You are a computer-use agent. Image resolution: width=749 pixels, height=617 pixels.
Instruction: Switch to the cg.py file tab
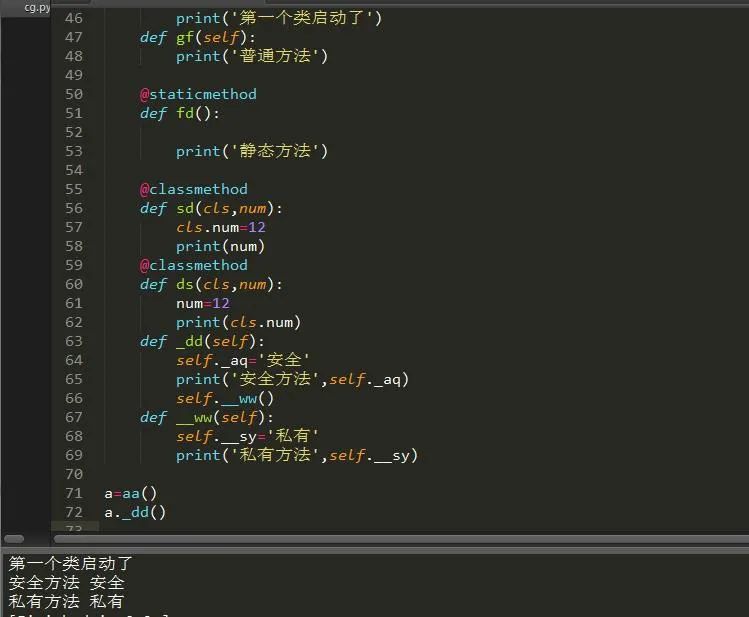click(36, 7)
